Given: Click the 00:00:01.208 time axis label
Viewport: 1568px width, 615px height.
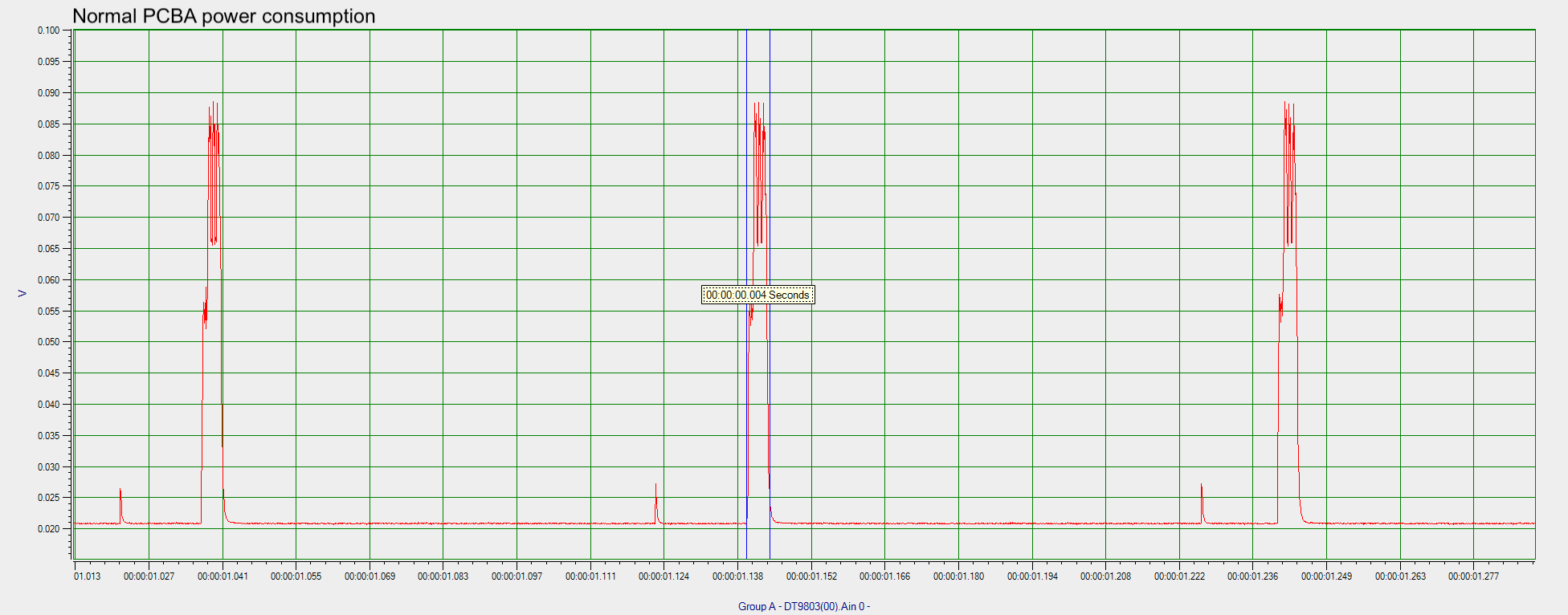Looking at the screenshot, I should point(1105,576).
